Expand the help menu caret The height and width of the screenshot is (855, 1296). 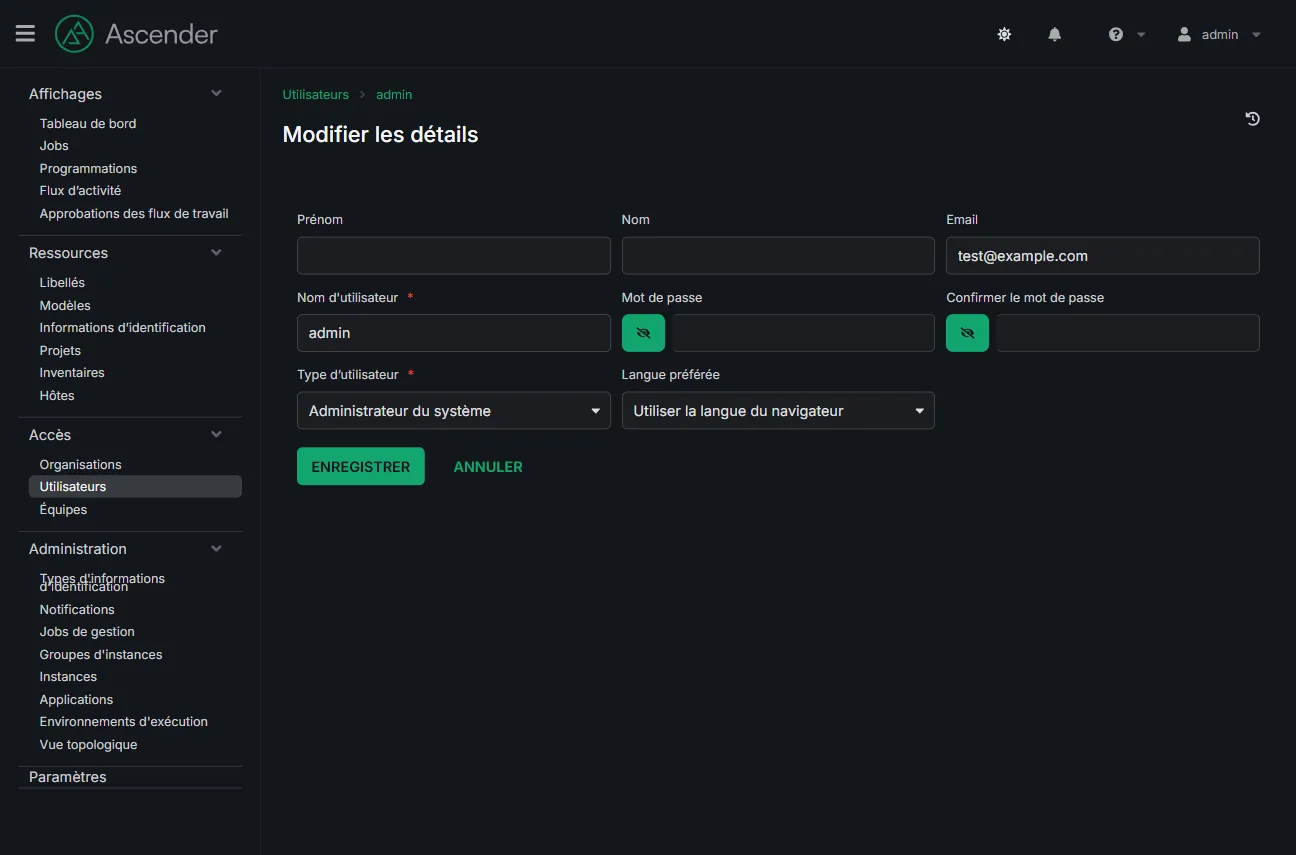point(1141,34)
